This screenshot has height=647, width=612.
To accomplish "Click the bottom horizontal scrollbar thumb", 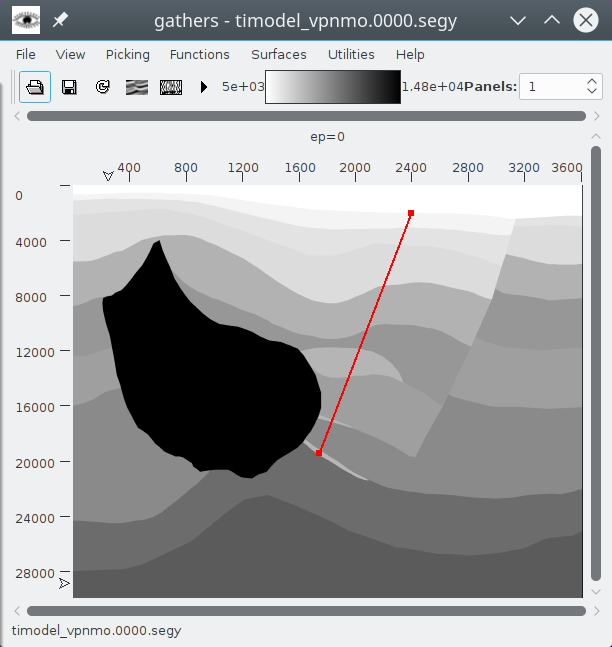I will coord(306,611).
